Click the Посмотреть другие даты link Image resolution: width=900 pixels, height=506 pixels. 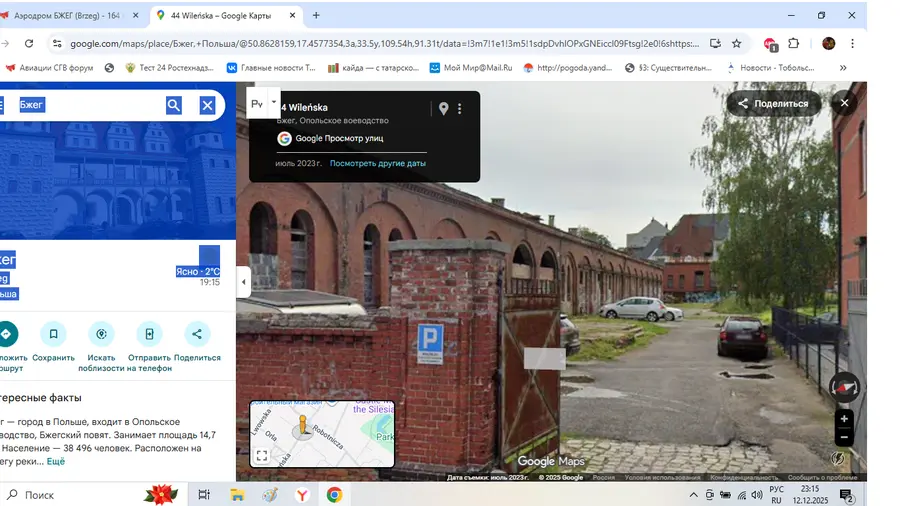point(378,163)
